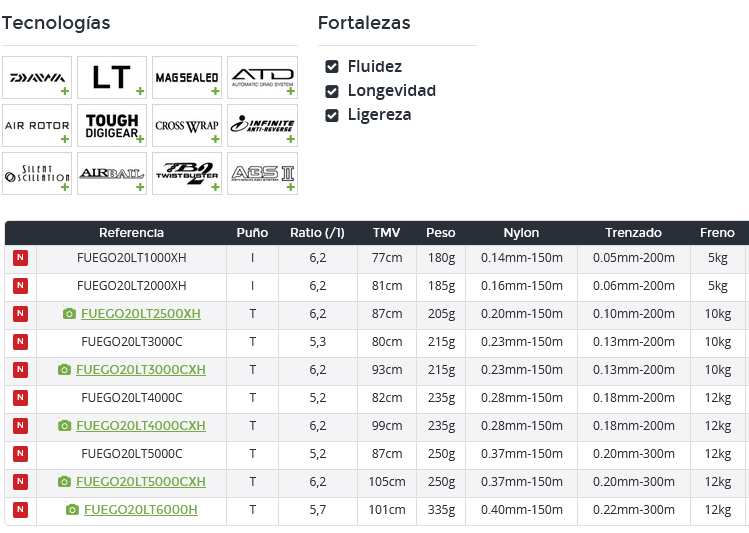Open the FUEGO20LT5000CXH reference link
This screenshot has width=749, height=533.
[141, 481]
